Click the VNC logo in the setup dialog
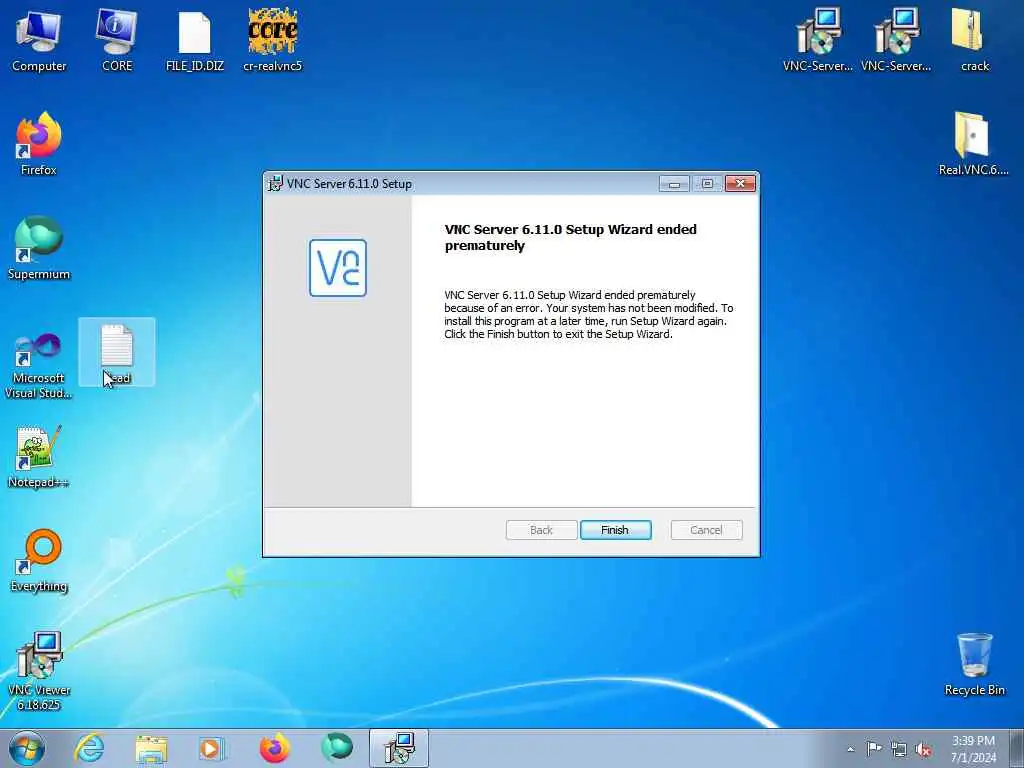This screenshot has height=768, width=1024. point(338,268)
